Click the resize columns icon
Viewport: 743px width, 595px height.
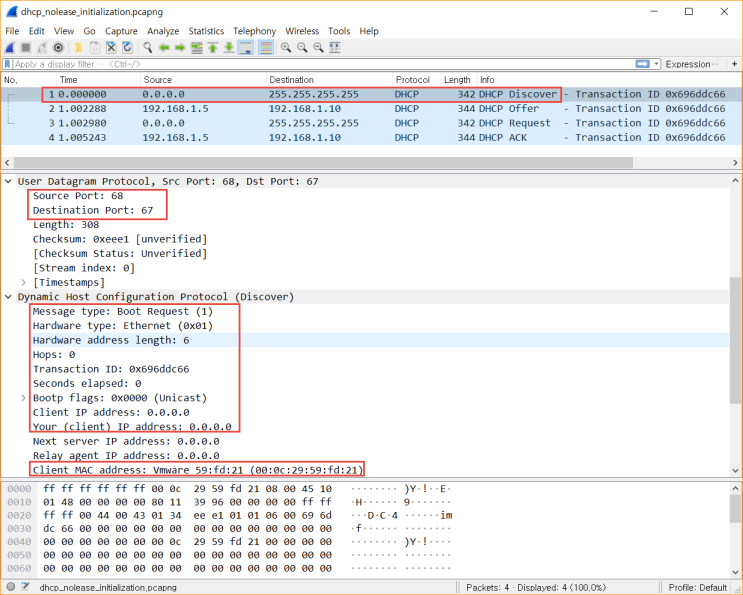[x=335, y=47]
